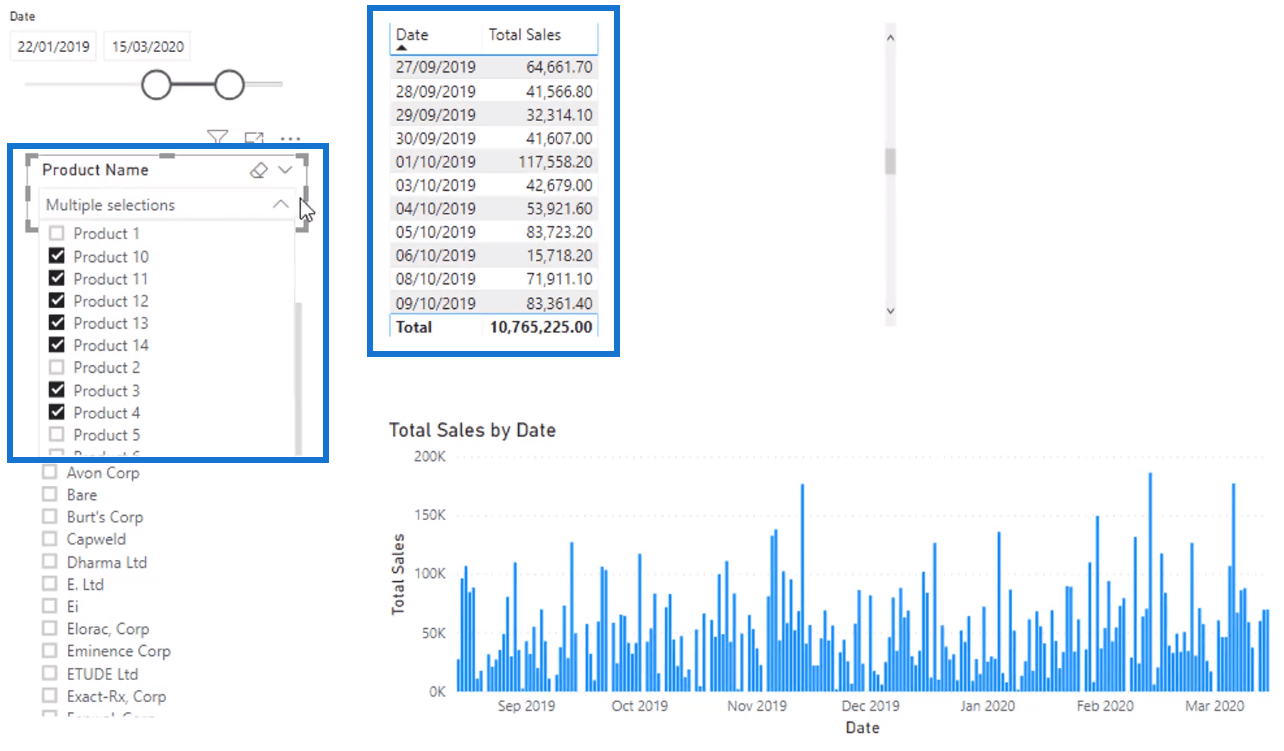Uncheck the Product 10 checkbox
This screenshot has width=1284, height=751.
[x=57, y=256]
